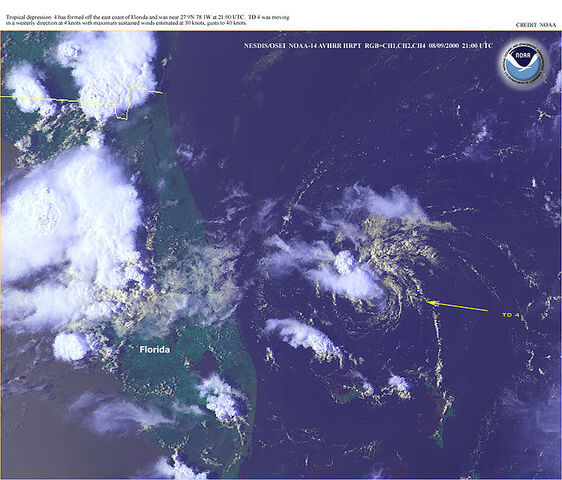The height and width of the screenshot is (480, 562).
Task: Click the white Florida label
Action: point(154,350)
